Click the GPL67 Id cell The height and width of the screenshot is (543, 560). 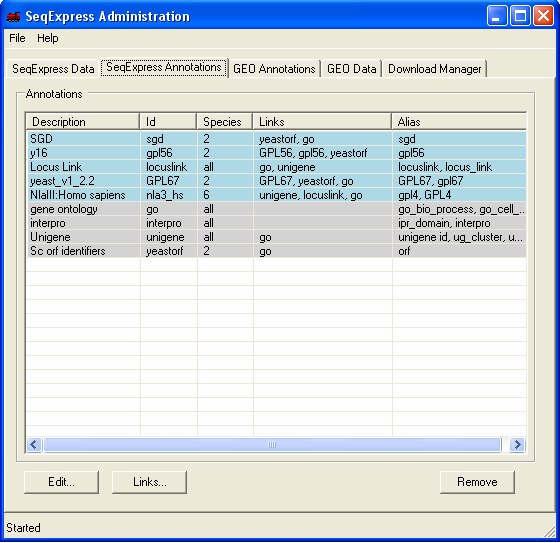coord(169,181)
